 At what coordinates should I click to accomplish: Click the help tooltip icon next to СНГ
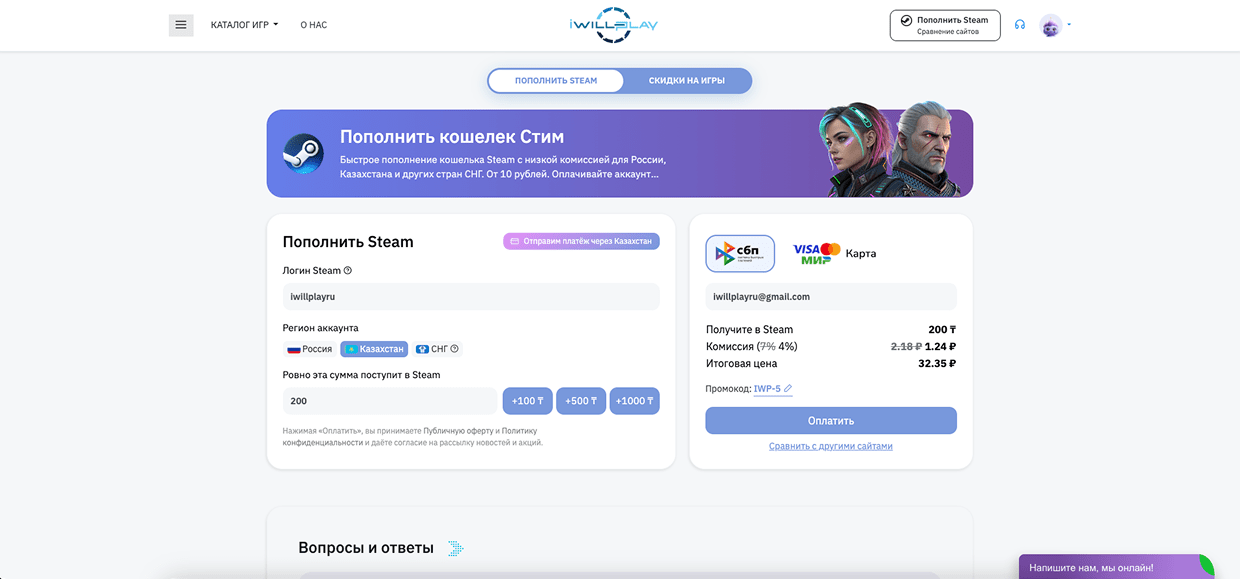click(x=456, y=348)
